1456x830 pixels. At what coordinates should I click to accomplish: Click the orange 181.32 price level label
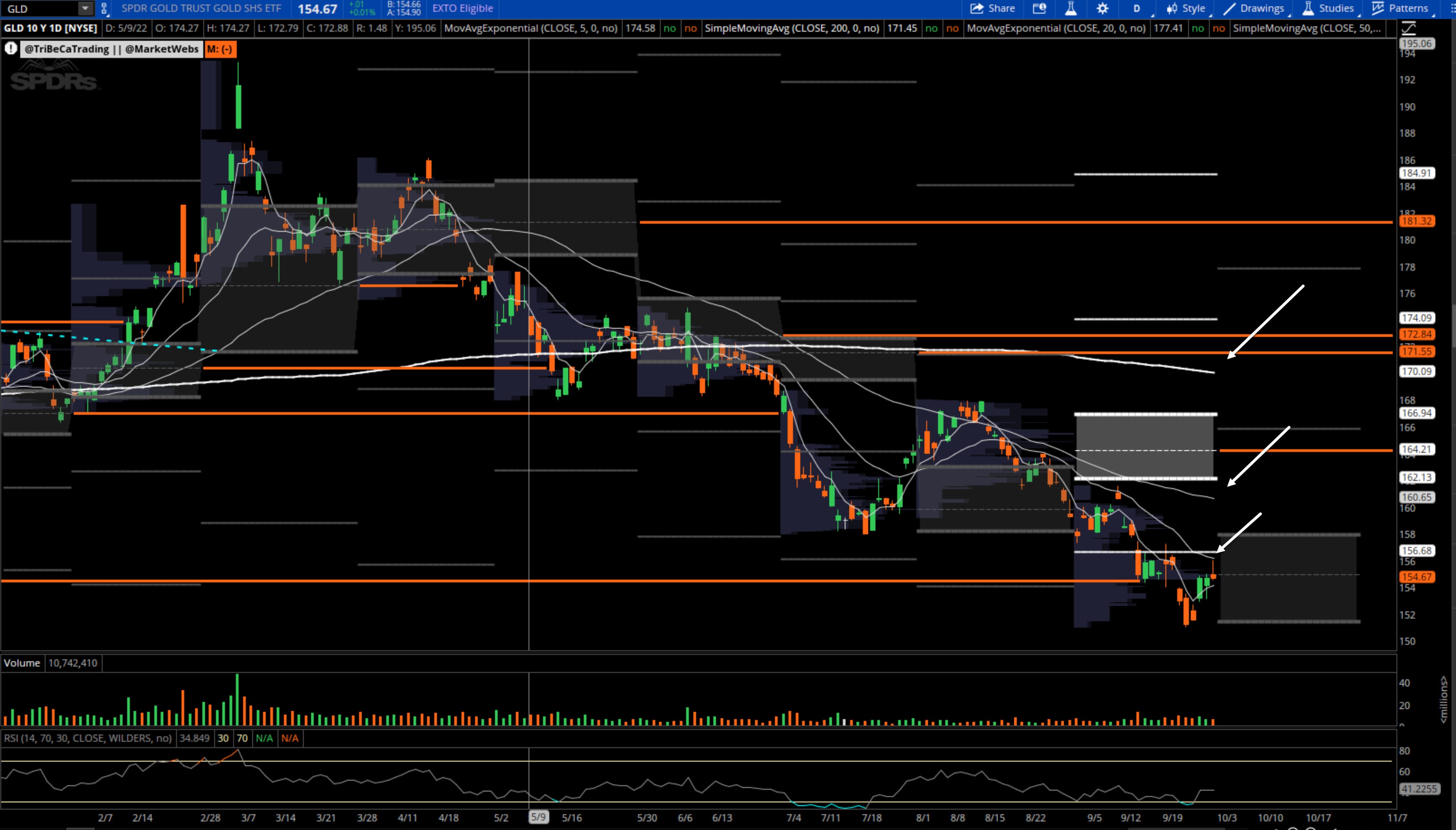(1417, 221)
